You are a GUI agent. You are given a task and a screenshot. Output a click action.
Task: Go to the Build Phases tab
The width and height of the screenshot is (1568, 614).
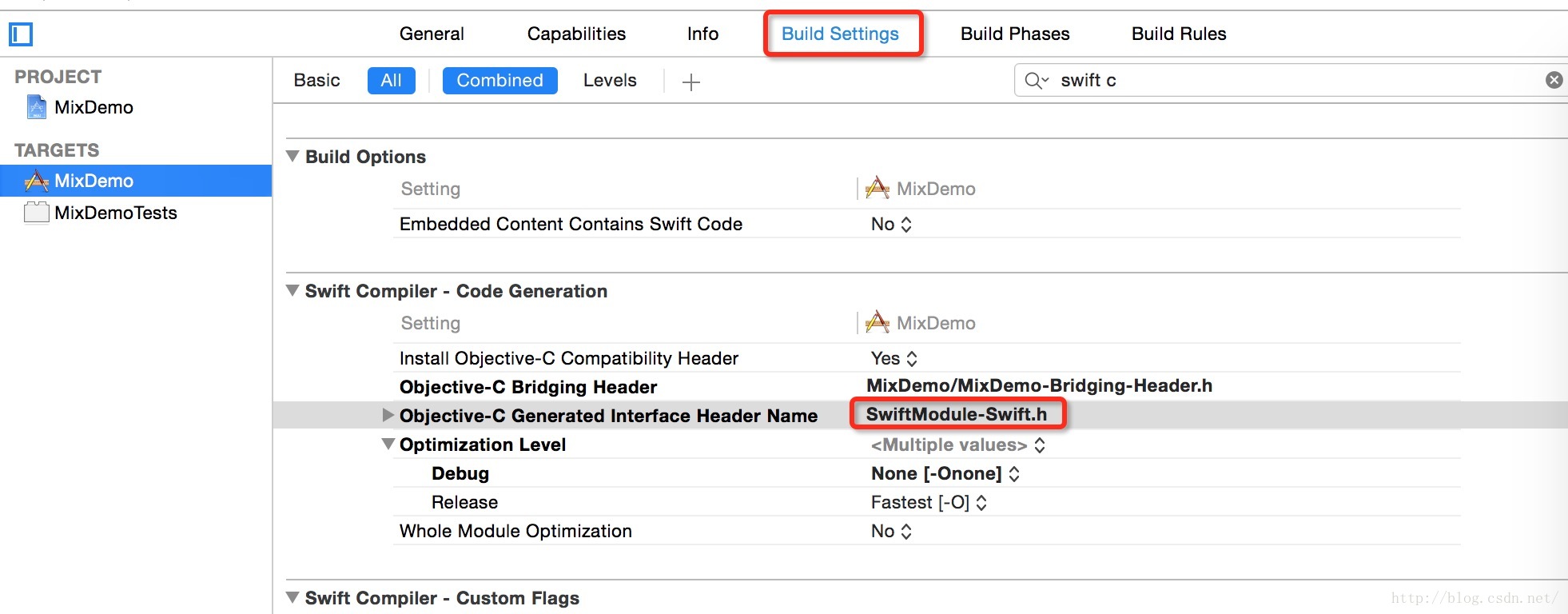click(1015, 34)
